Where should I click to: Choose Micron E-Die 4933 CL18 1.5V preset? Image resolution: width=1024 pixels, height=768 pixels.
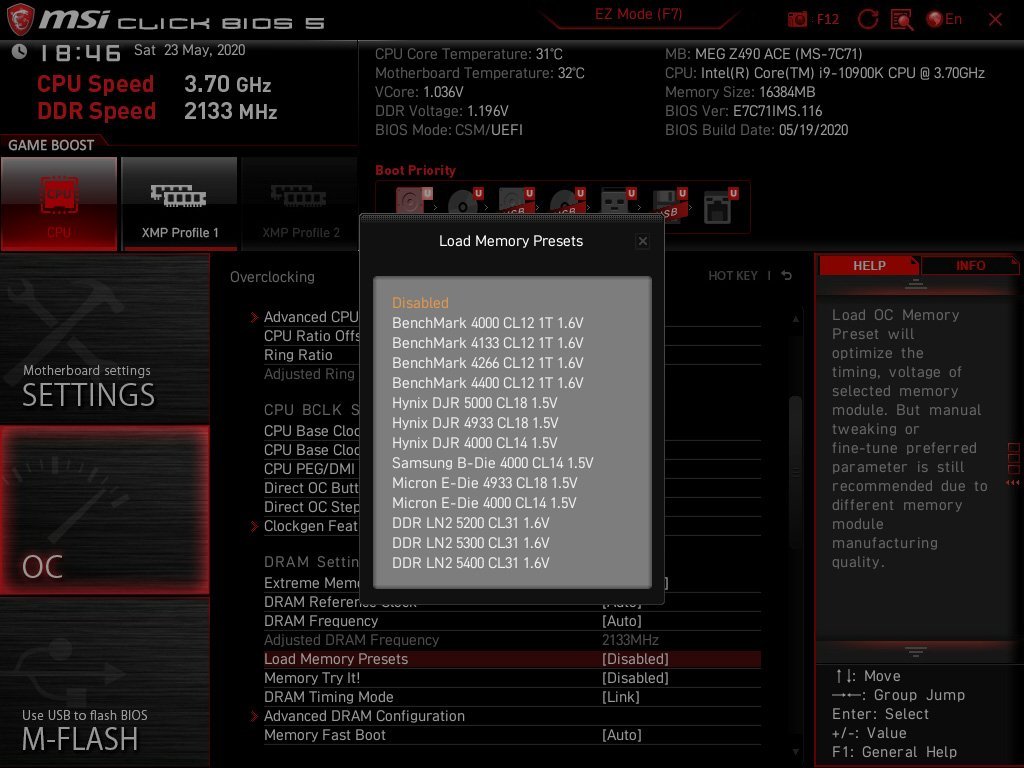coord(485,483)
